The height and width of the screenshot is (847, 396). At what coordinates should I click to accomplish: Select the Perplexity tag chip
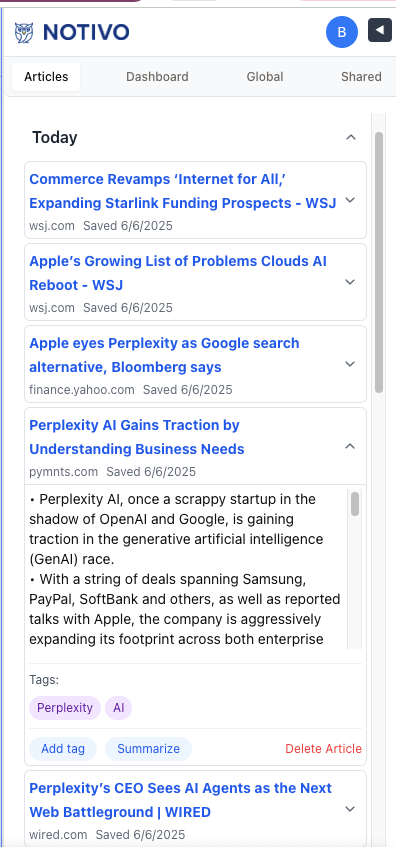[65, 708]
